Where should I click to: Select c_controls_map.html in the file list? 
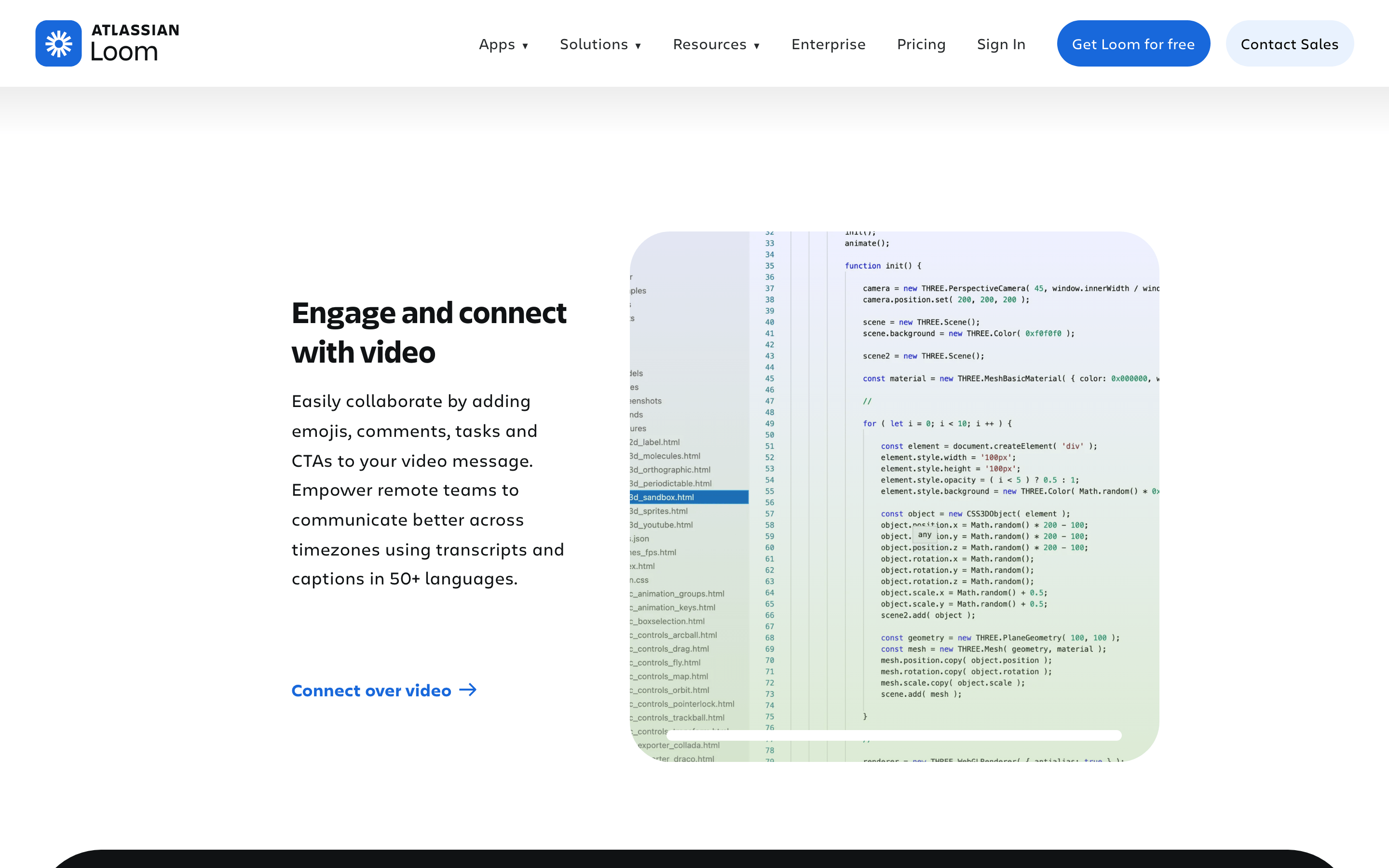[x=669, y=676]
